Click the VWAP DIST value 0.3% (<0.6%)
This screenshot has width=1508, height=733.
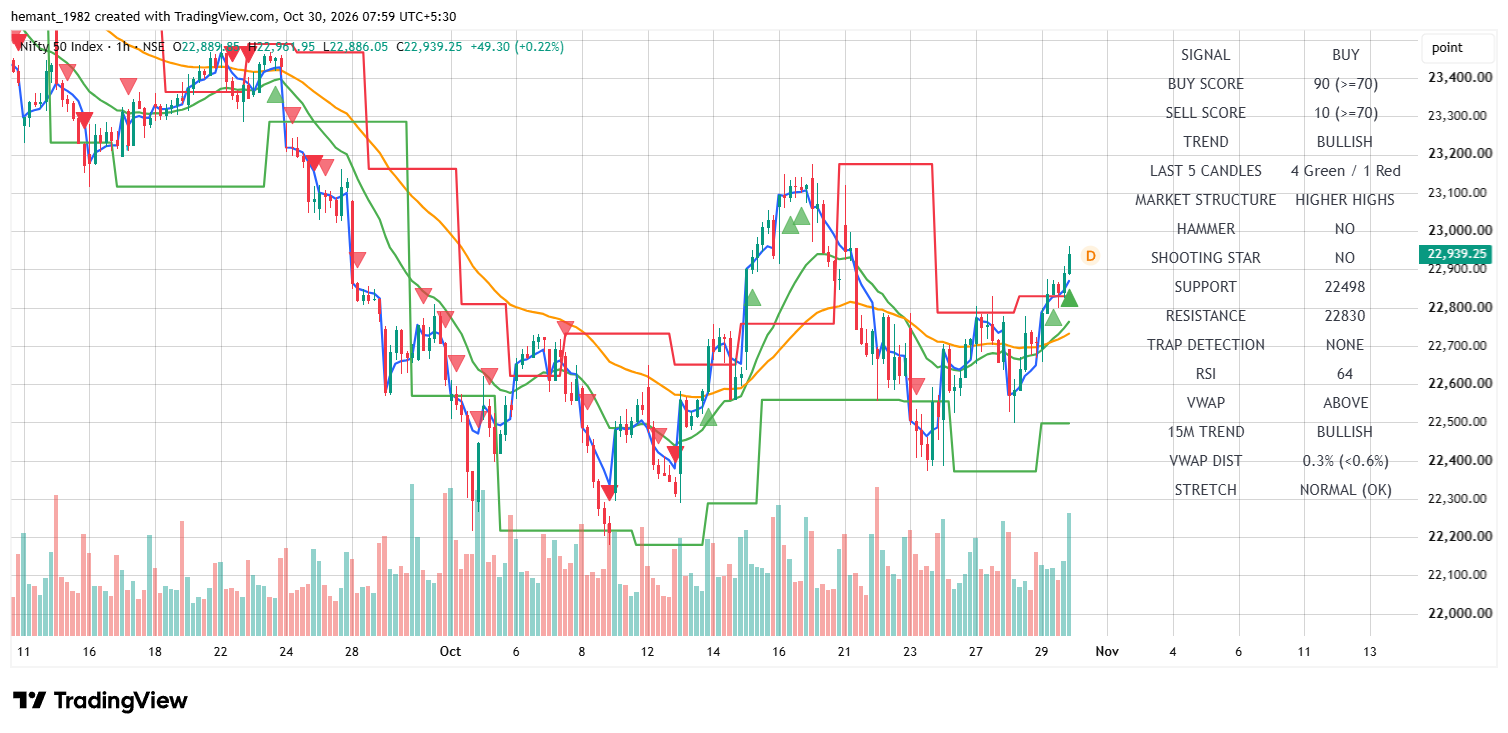point(1345,461)
